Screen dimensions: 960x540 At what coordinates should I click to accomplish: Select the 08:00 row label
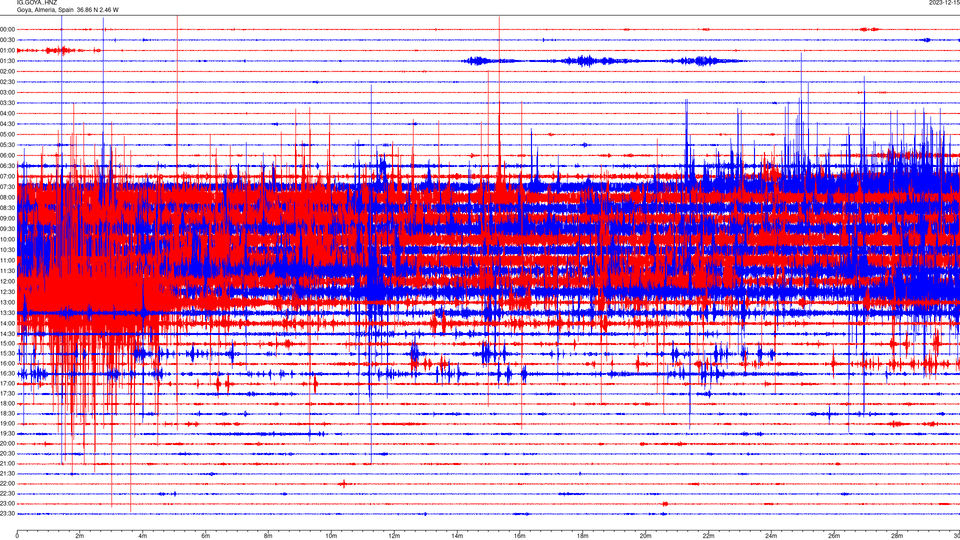click(x=8, y=197)
